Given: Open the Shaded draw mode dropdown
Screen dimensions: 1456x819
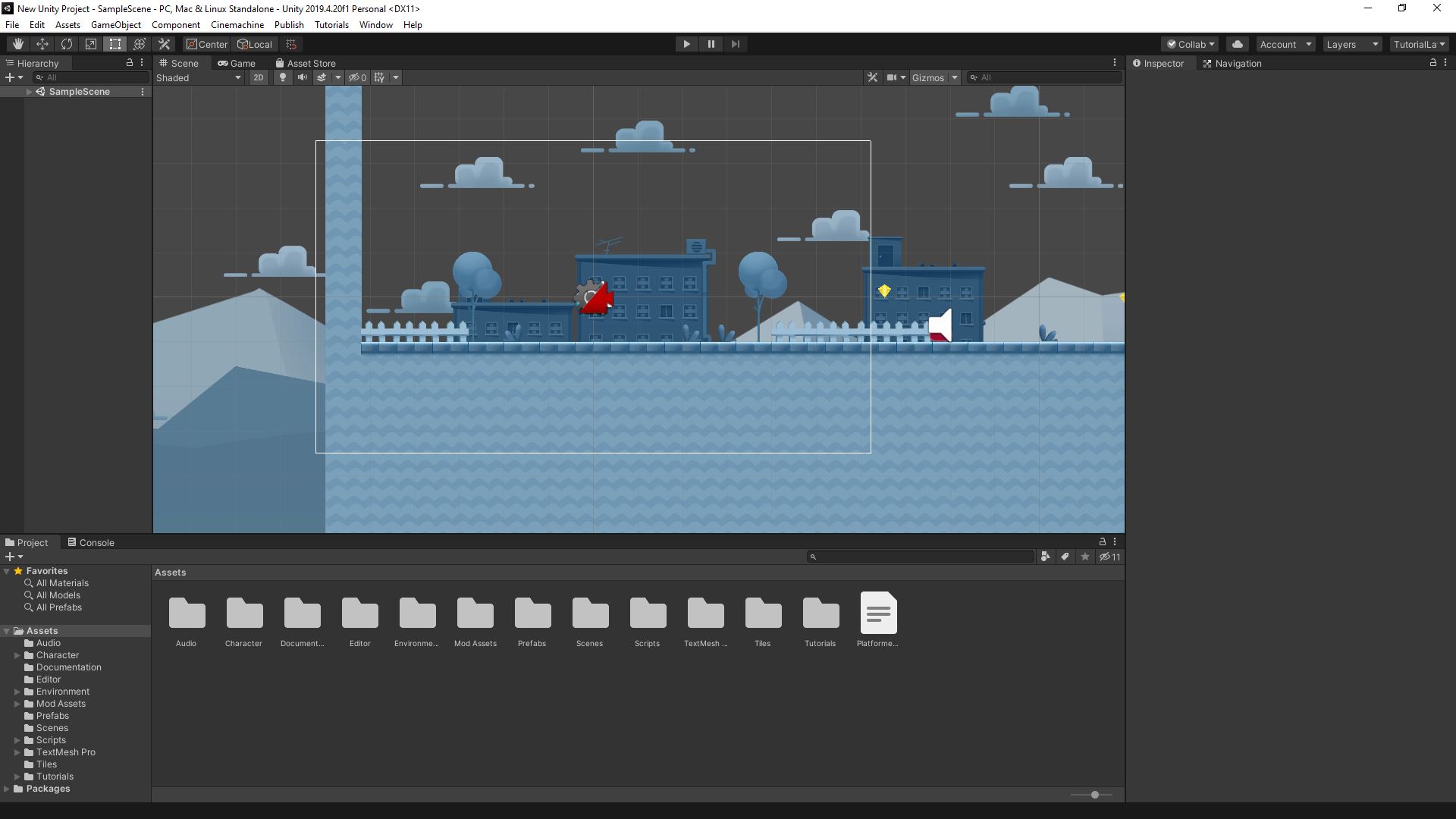Looking at the screenshot, I should [199, 77].
